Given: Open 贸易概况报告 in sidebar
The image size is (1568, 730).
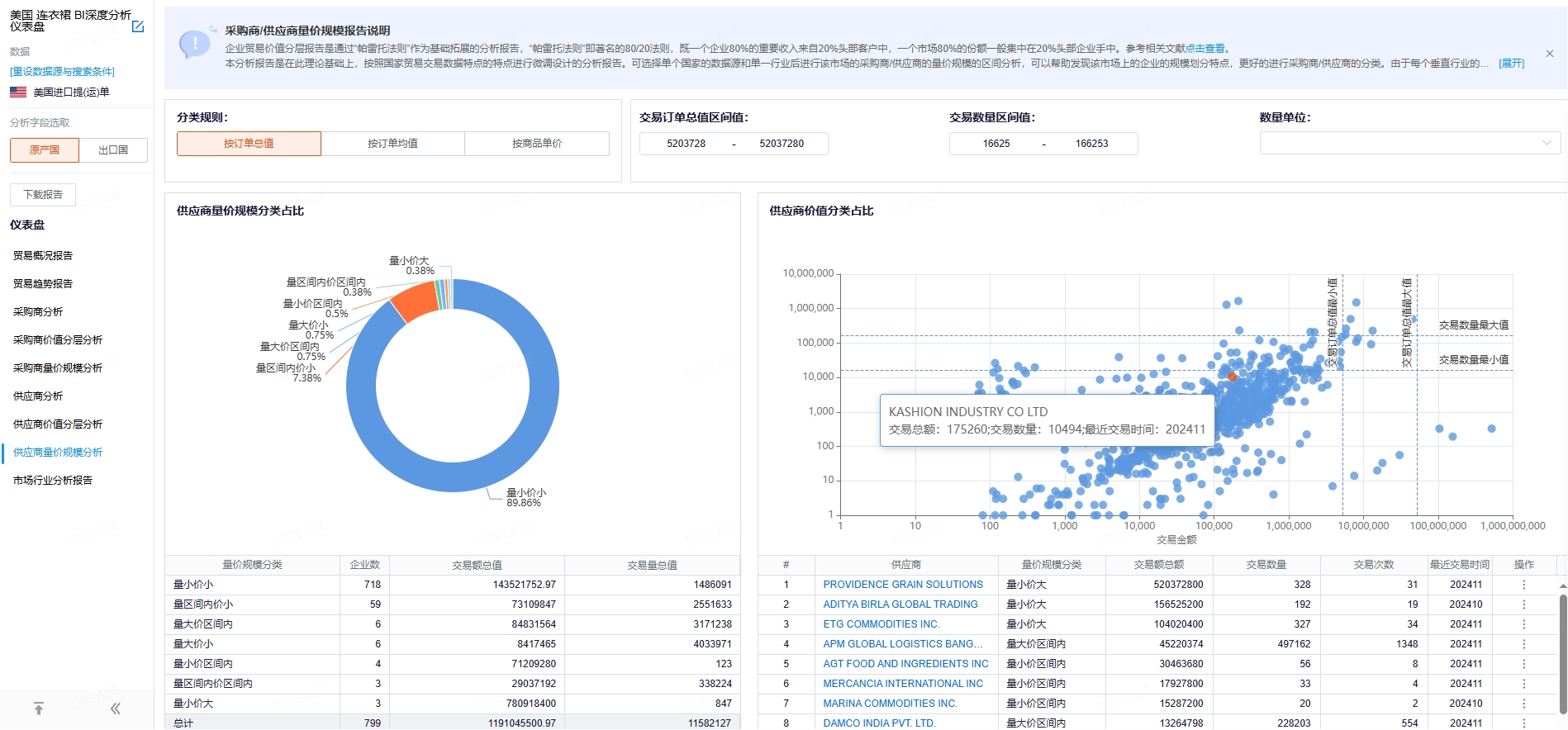Looking at the screenshot, I should (x=43, y=256).
